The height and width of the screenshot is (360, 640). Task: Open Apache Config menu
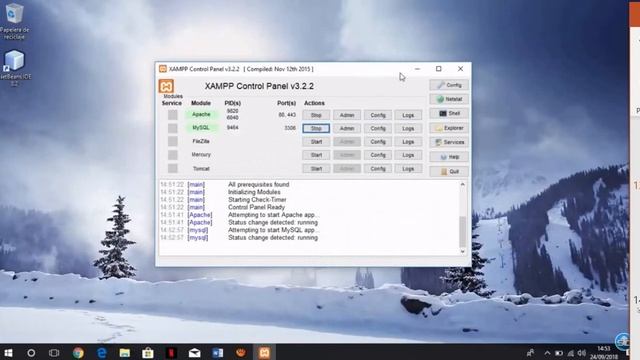point(378,115)
